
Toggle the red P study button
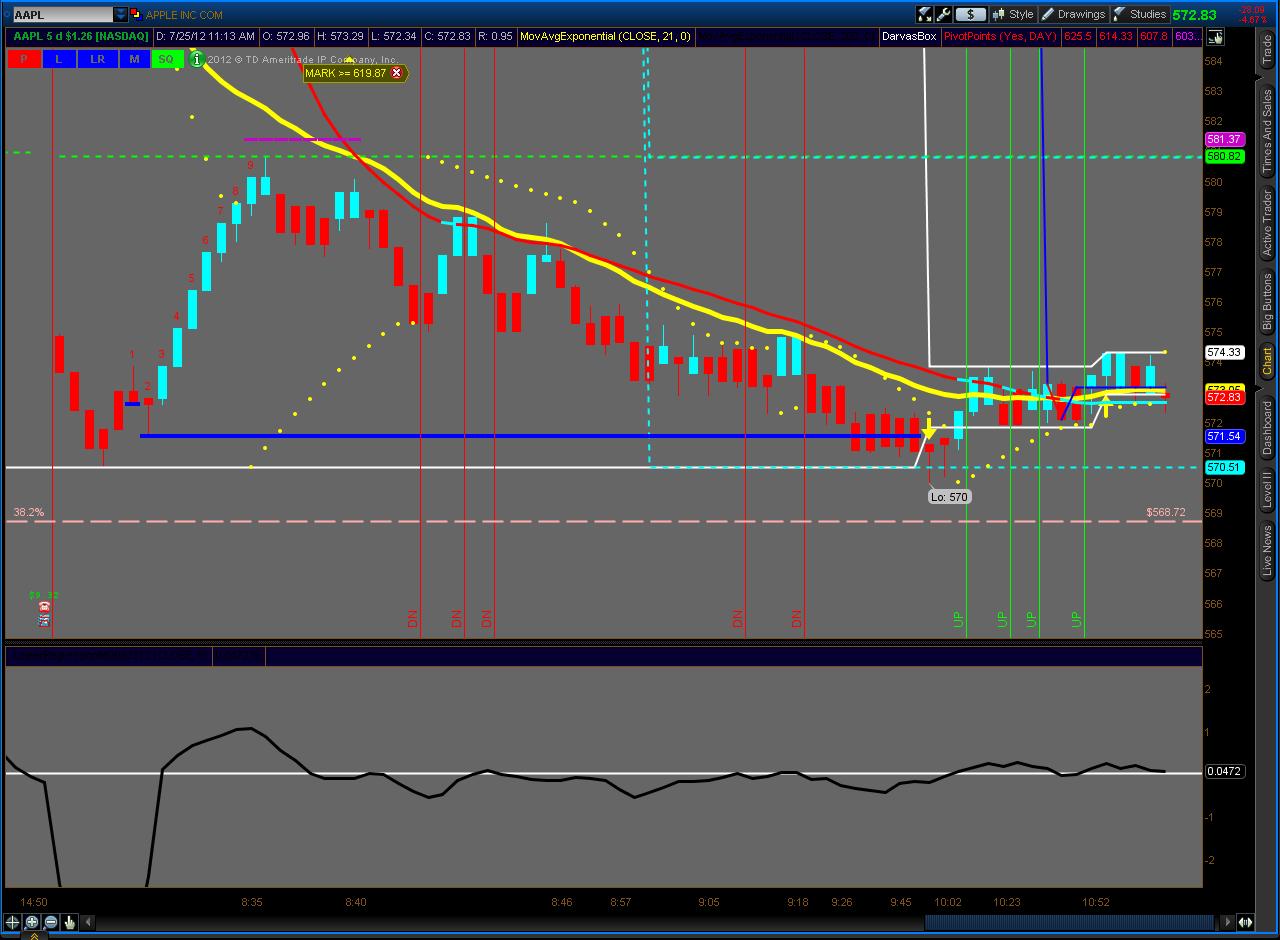point(23,59)
